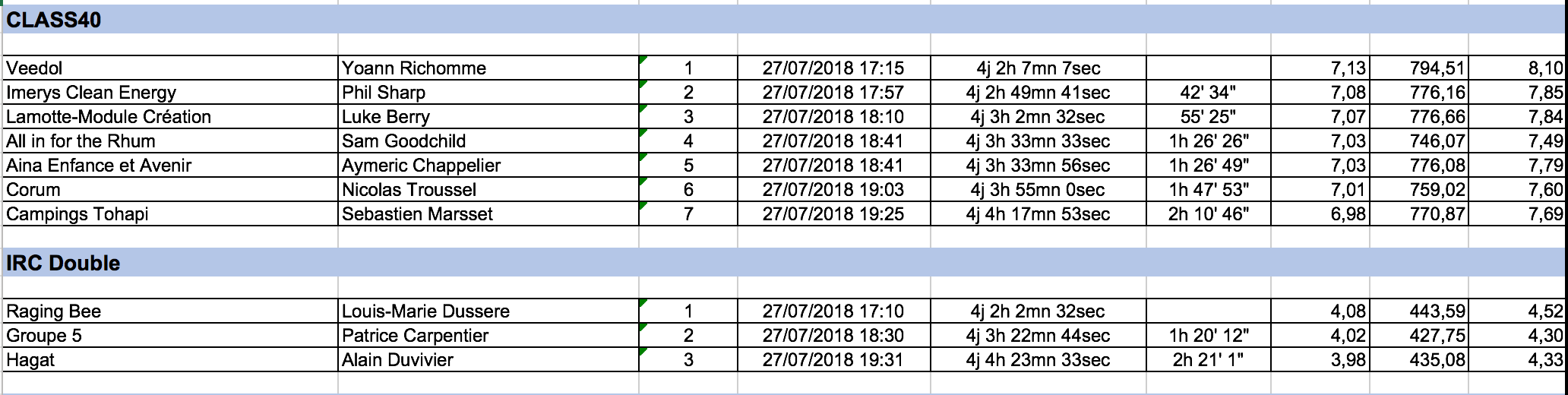
Task: Click the Aina Enfance et Avenir cell
Action: tap(99, 166)
